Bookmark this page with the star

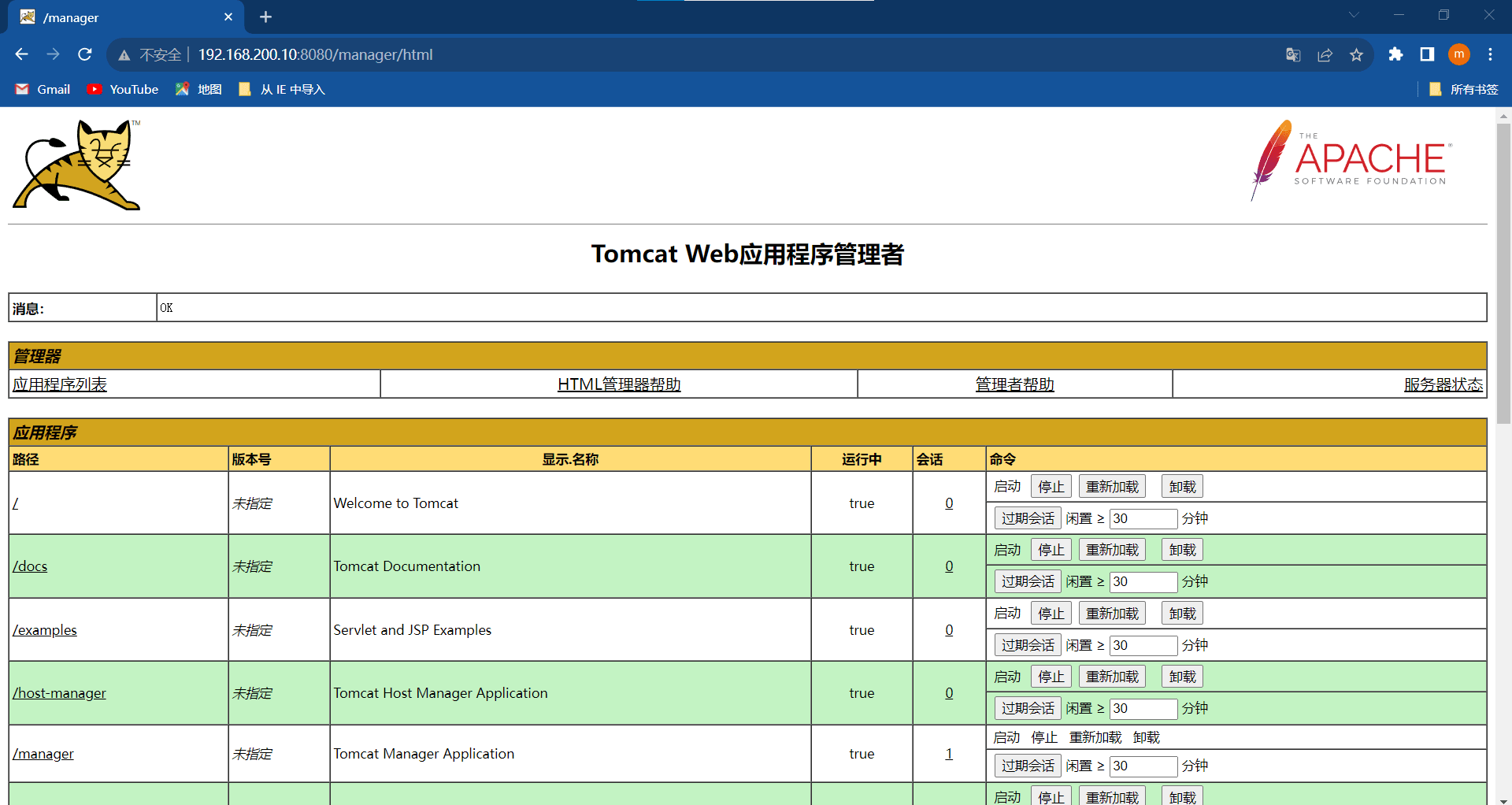point(1356,54)
